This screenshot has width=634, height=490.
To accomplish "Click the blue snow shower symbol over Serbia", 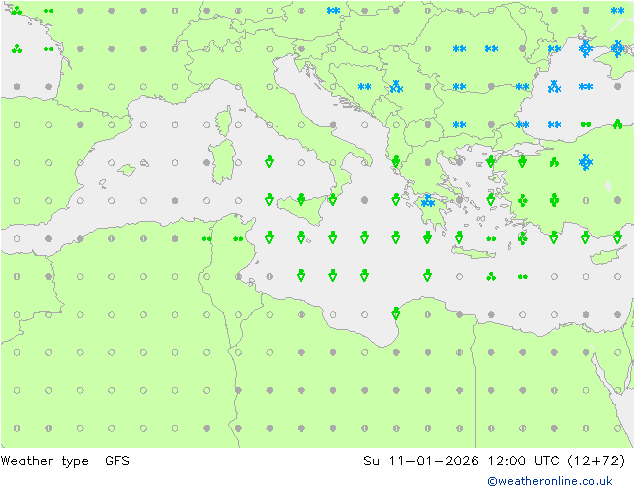I will [396, 87].
